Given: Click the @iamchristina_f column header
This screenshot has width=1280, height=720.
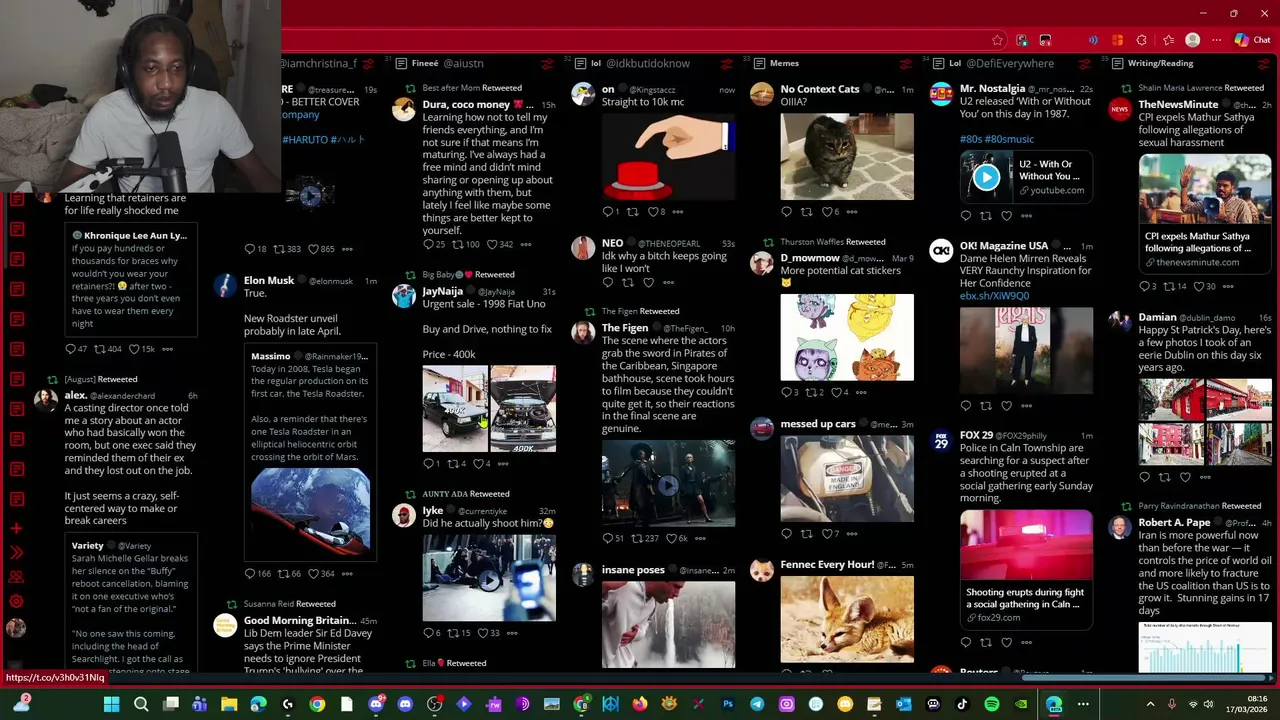Looking at the screenshot, I should (x=319, y=63).
